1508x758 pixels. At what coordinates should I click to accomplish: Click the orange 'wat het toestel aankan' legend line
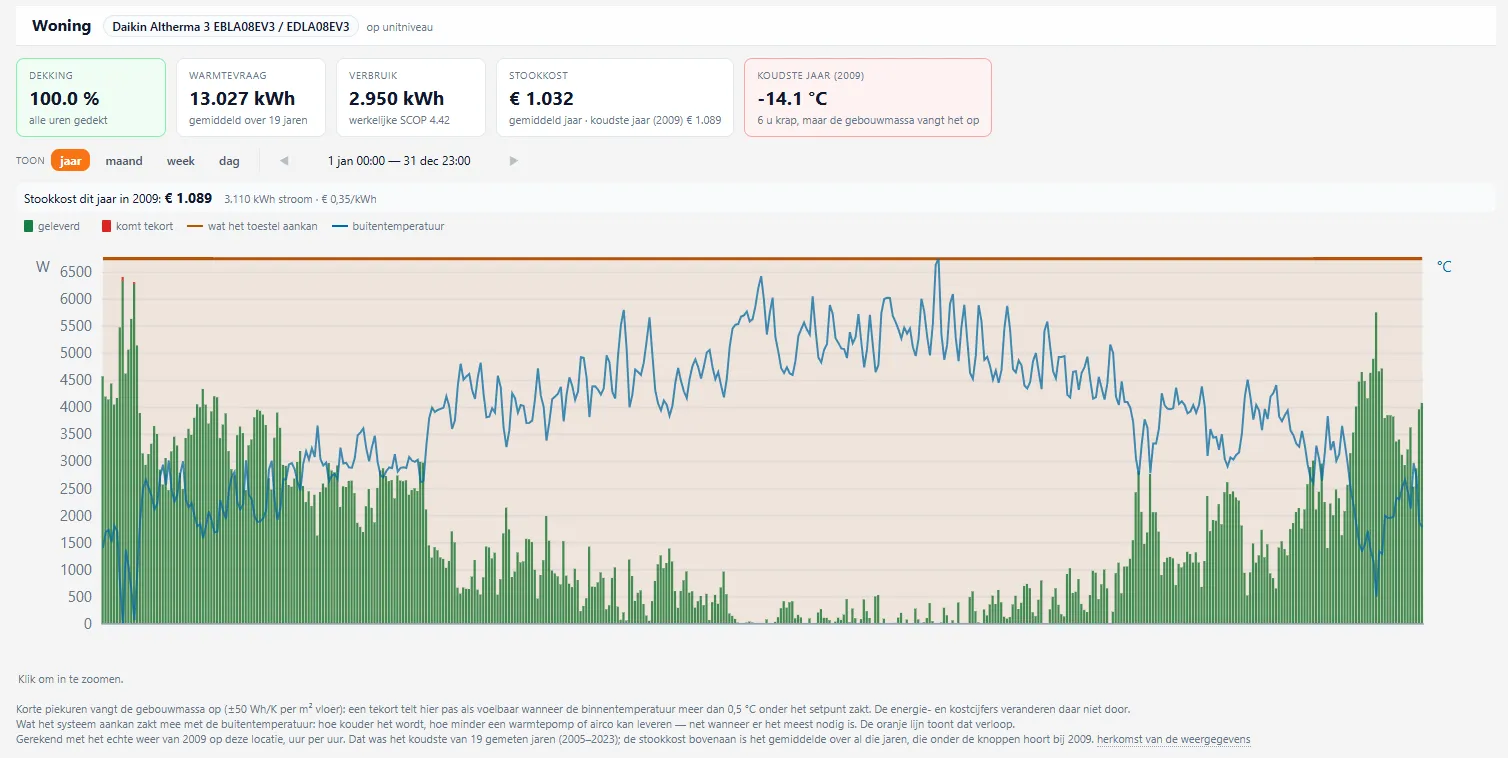coord(194,226)
